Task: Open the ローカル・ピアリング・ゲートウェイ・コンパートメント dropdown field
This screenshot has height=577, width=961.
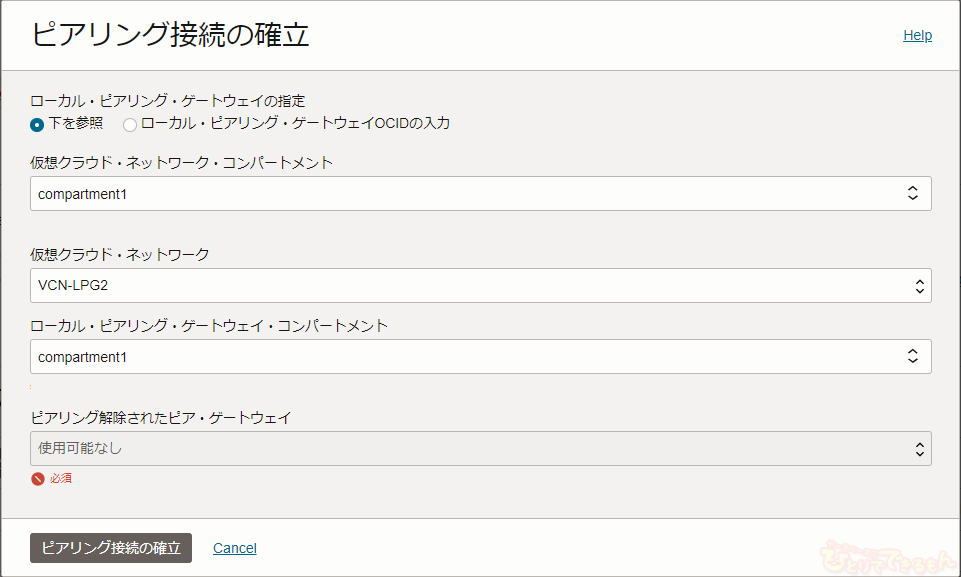Action: 465,356
